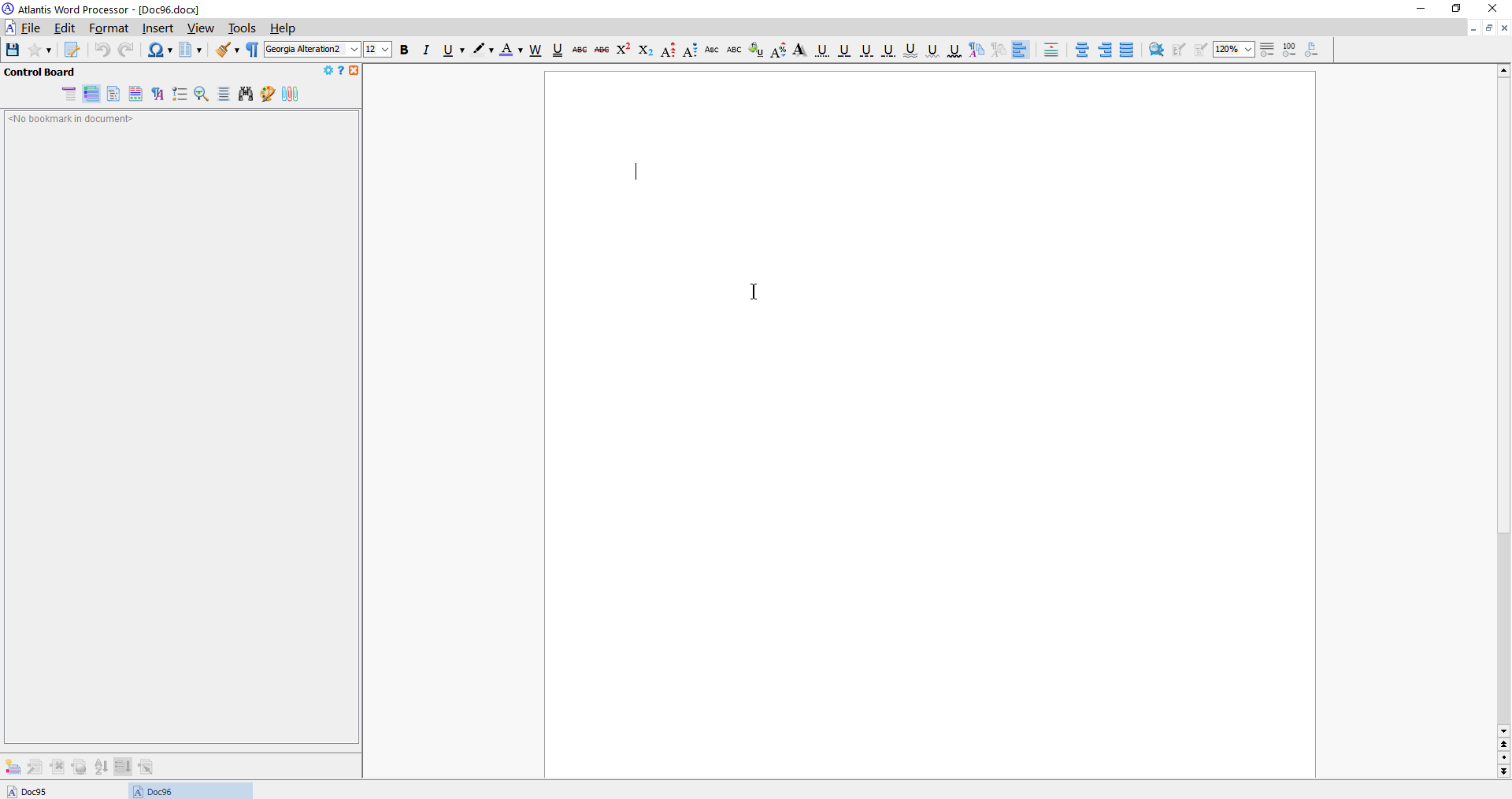Click the text shadow A icon

point(800,50)
